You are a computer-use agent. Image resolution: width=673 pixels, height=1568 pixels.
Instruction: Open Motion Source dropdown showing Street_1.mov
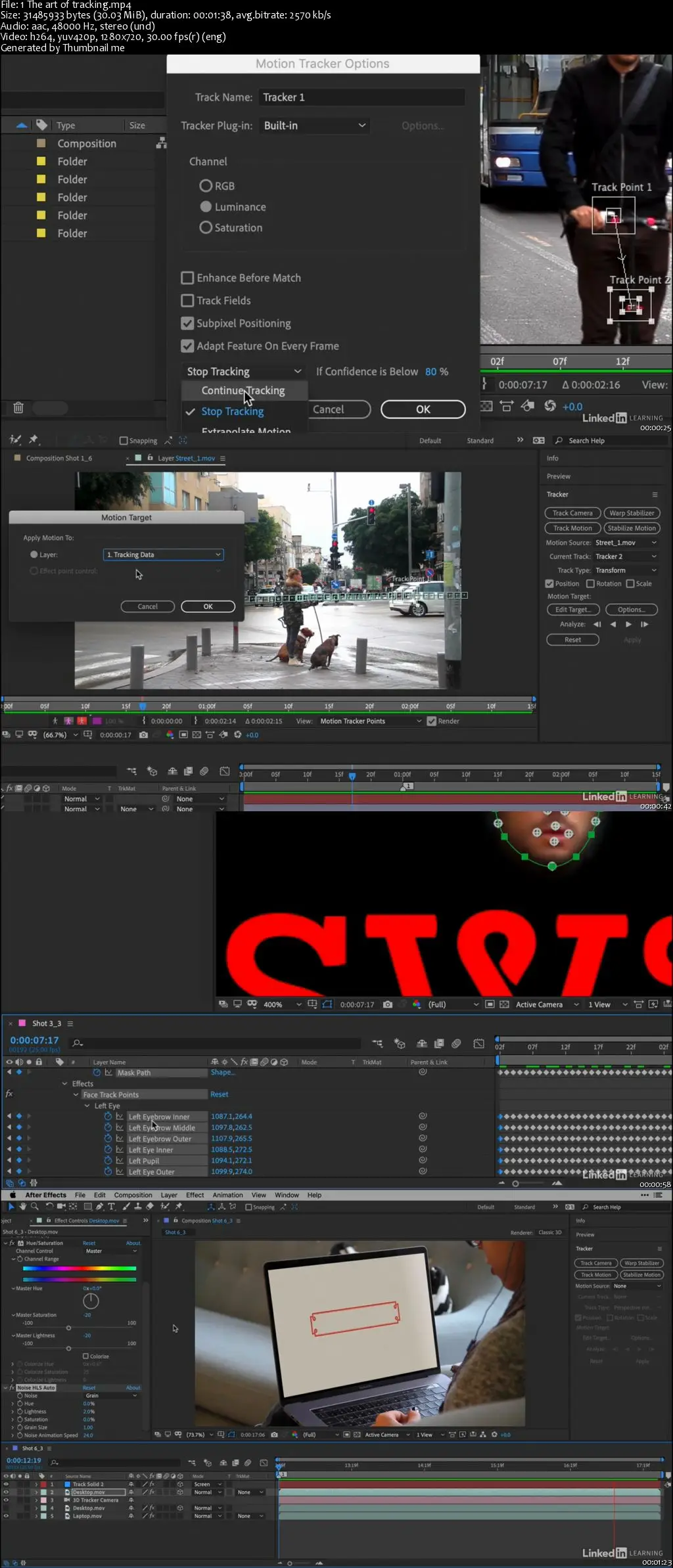pos(626,543)
